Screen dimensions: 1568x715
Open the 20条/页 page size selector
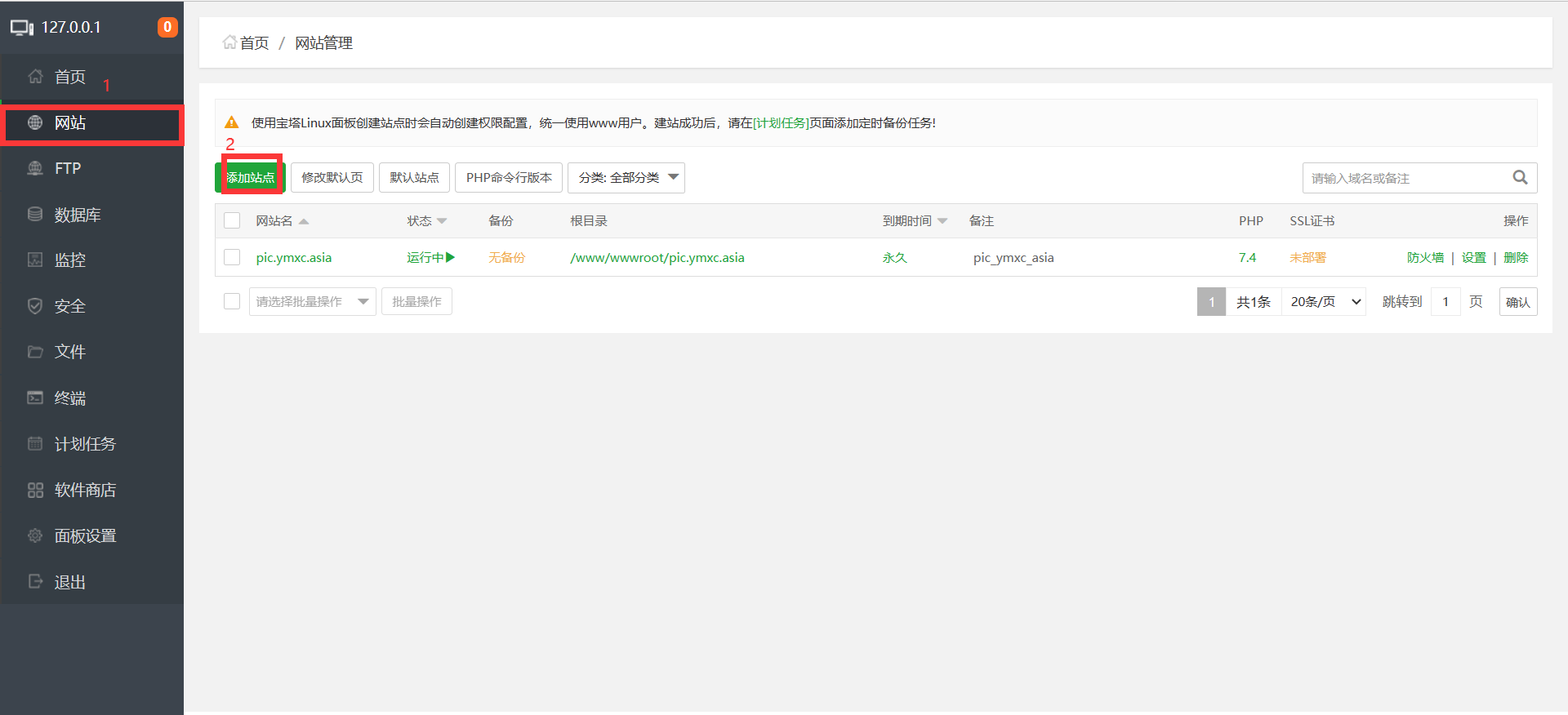1324,302
